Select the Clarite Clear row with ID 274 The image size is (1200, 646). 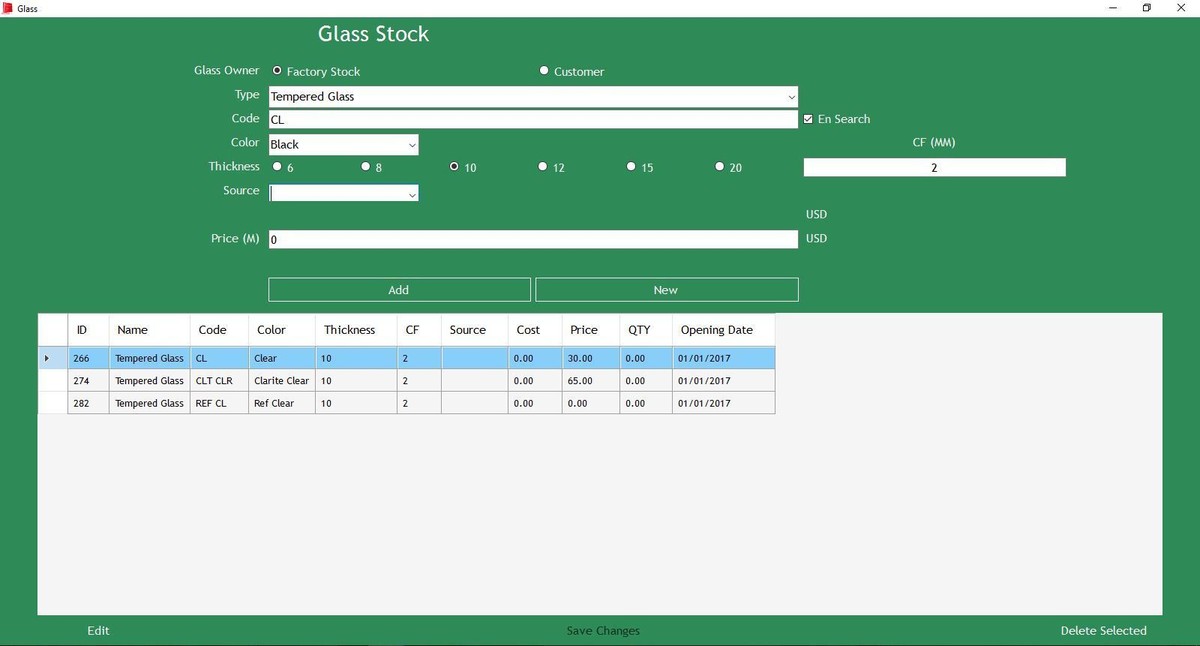(282, 381)
